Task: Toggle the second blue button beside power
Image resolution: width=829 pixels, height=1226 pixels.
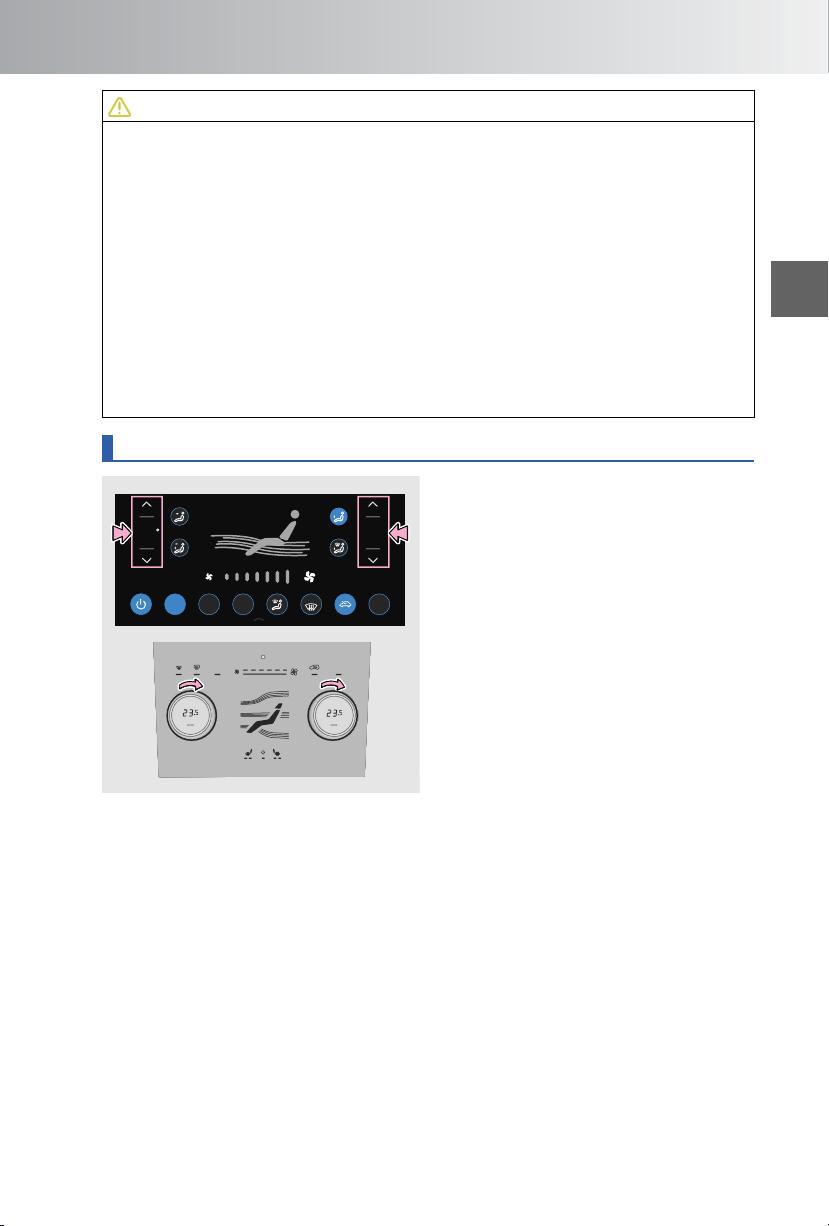Action: click(175, 604)
